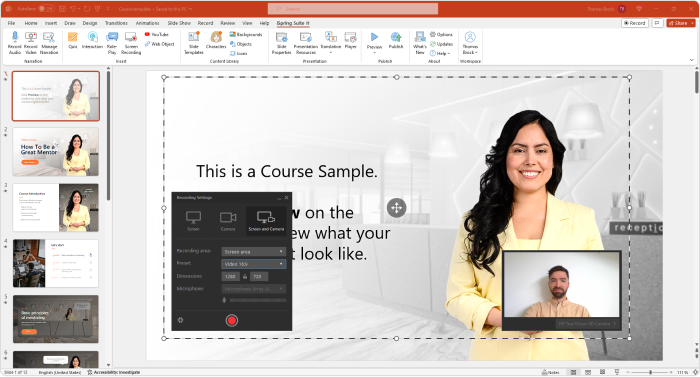Screen dimensions: 700x377
Task: Open Manage Narration
Action: 49,43
